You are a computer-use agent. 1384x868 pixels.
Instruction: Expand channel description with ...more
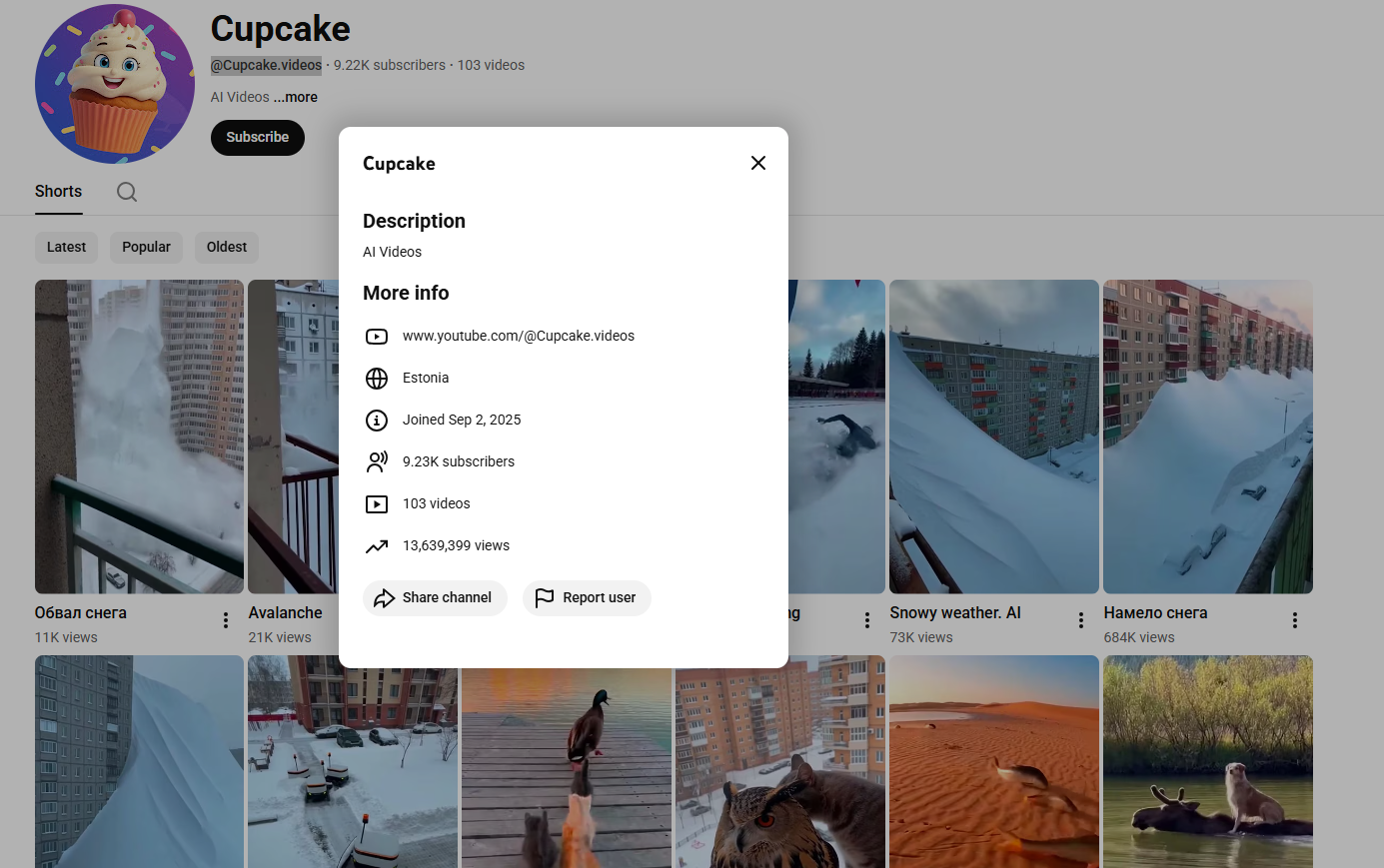pyautogui.click(x=296, y=98)
